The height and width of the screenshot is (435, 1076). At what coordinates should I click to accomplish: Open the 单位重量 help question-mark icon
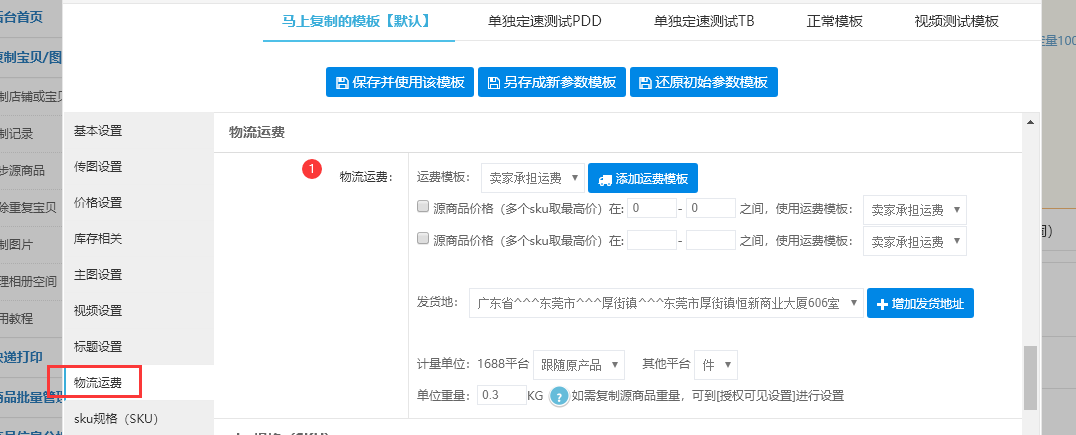pyautogui.click(x=559, y=397)
